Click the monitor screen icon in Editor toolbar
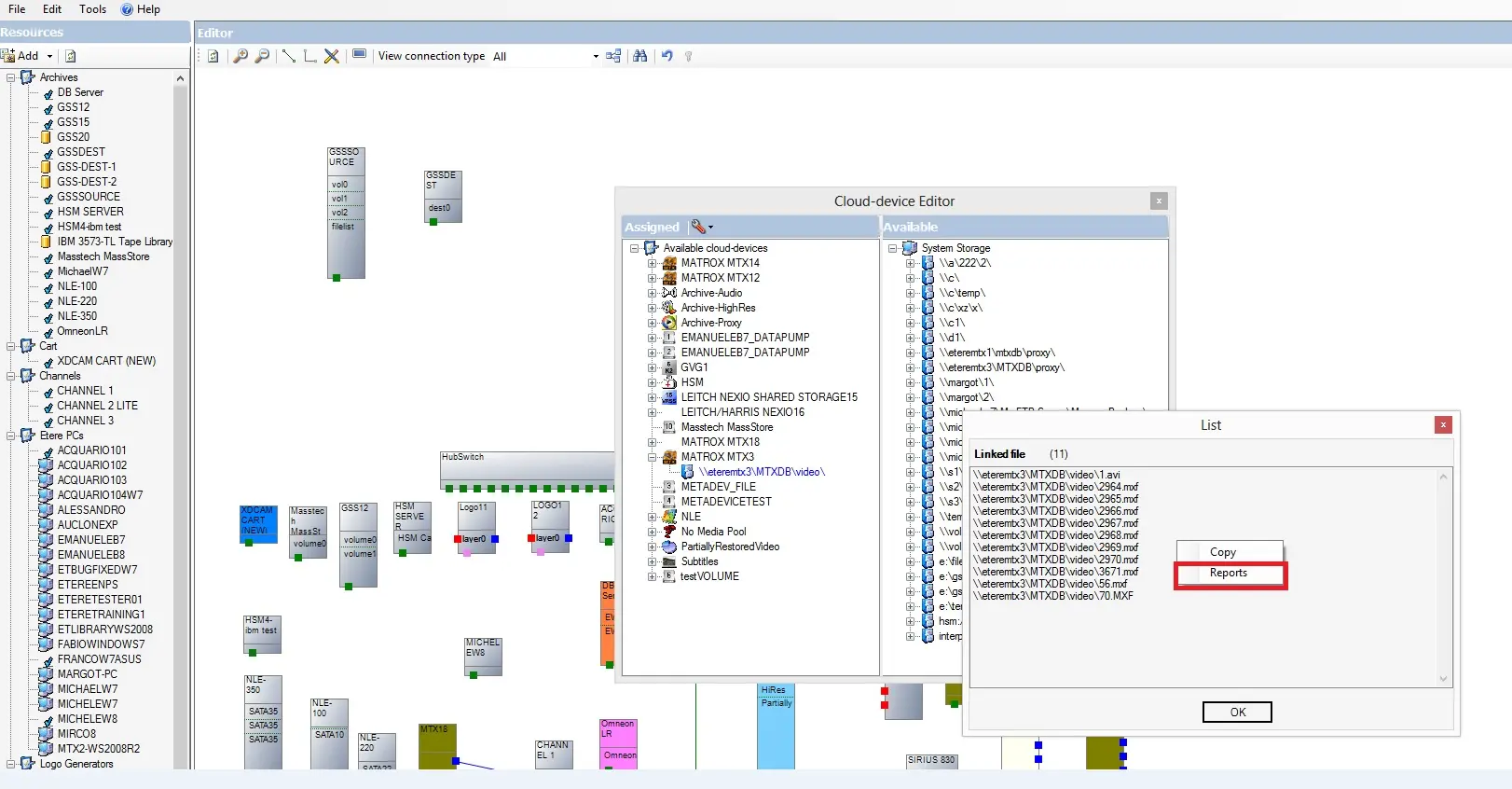The height and width of the screenshot is (789, 1512). click(x=359, y=55)
